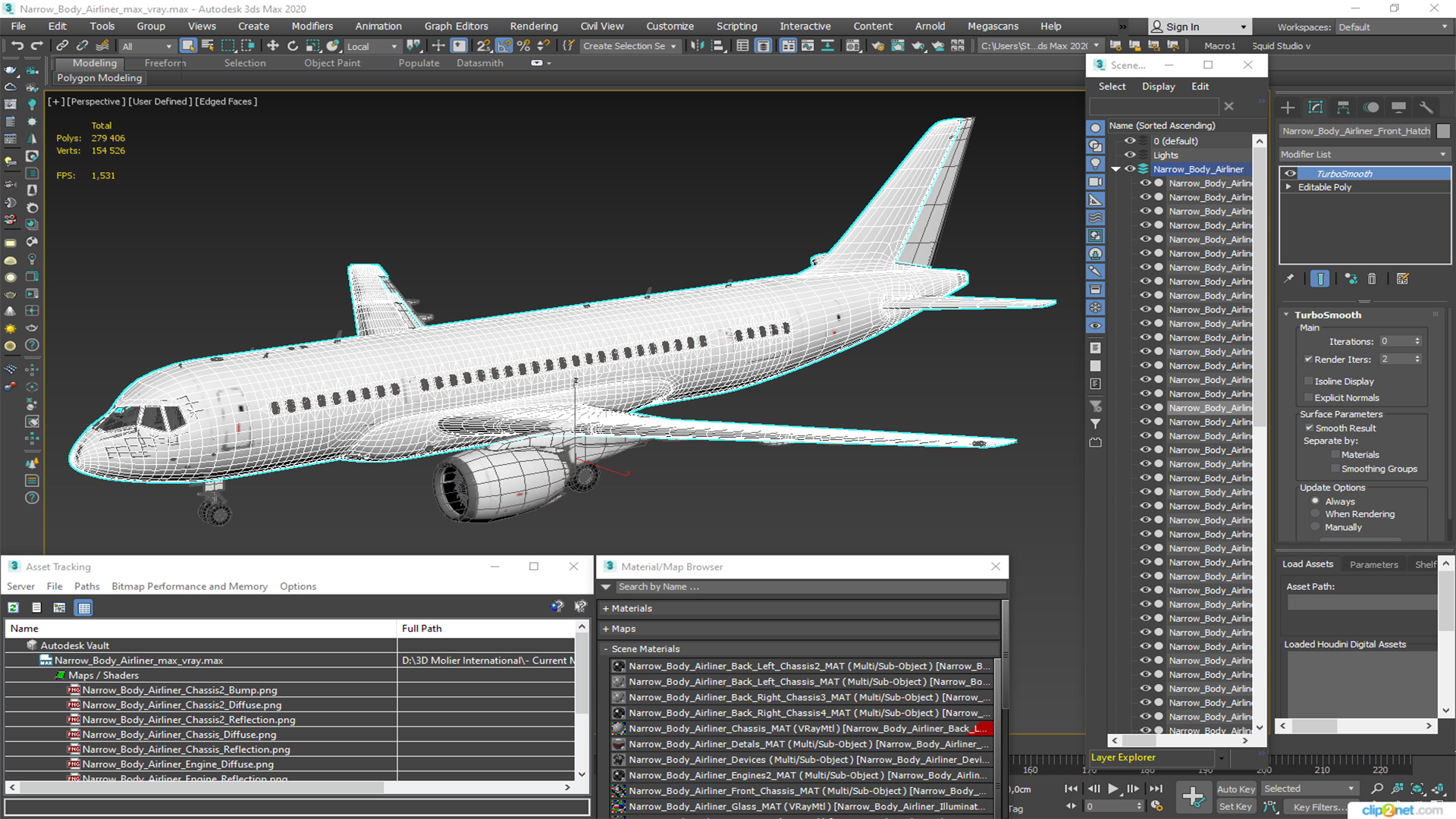Click the Auto Key button
This screenshot has height=819, width=1456.
point(1235,789)
